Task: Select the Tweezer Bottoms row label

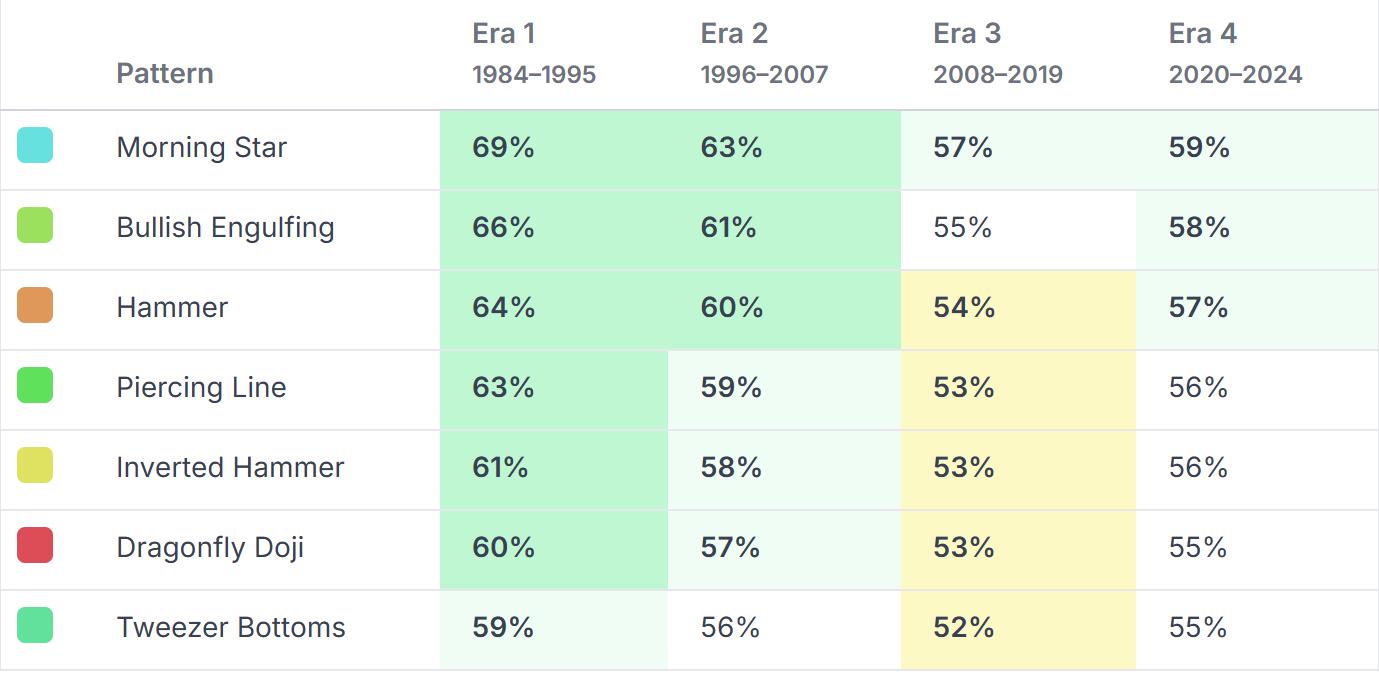Action: [231, 627]
